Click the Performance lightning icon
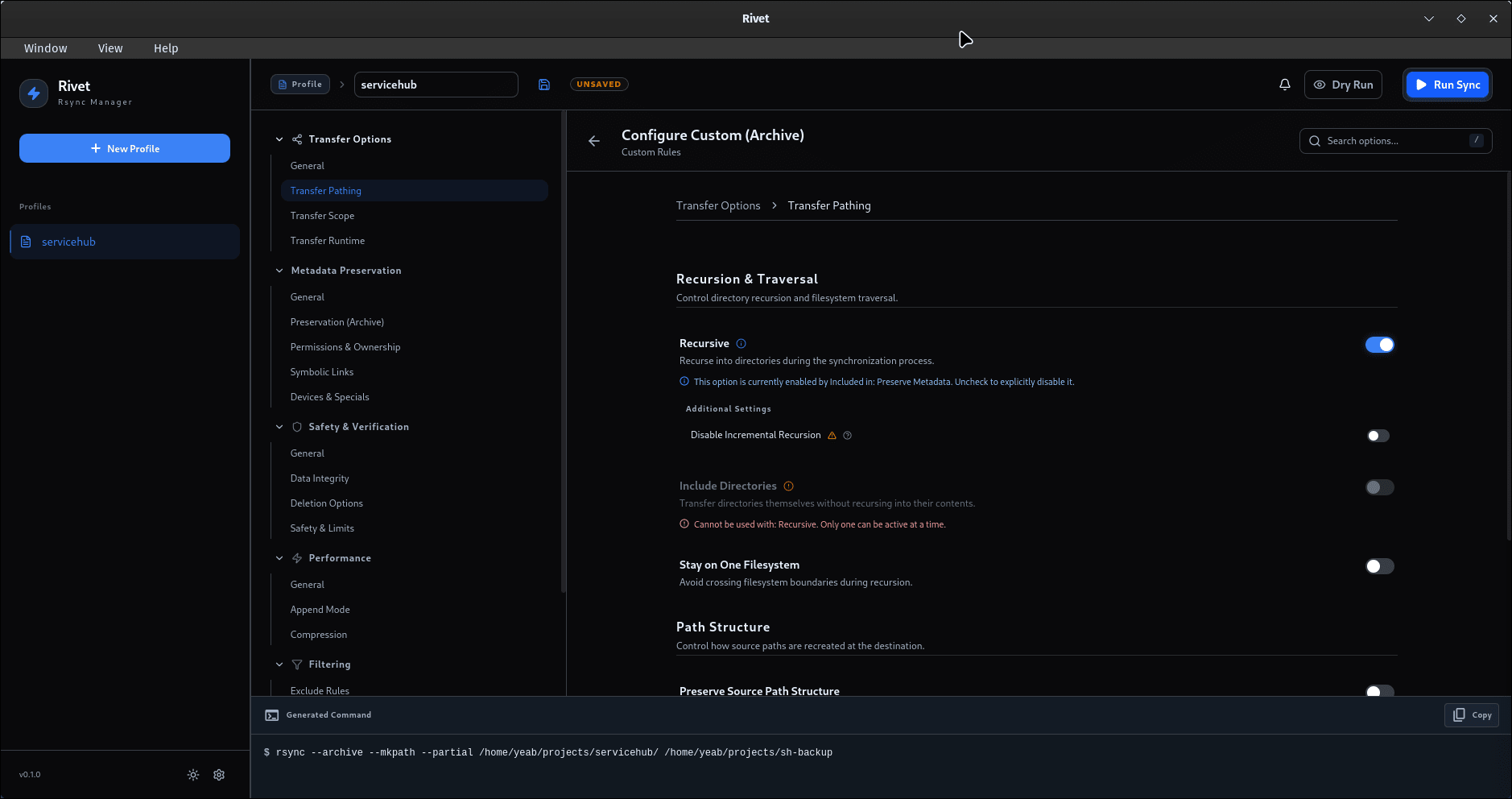1512x799 pixels. coord(297,558)
